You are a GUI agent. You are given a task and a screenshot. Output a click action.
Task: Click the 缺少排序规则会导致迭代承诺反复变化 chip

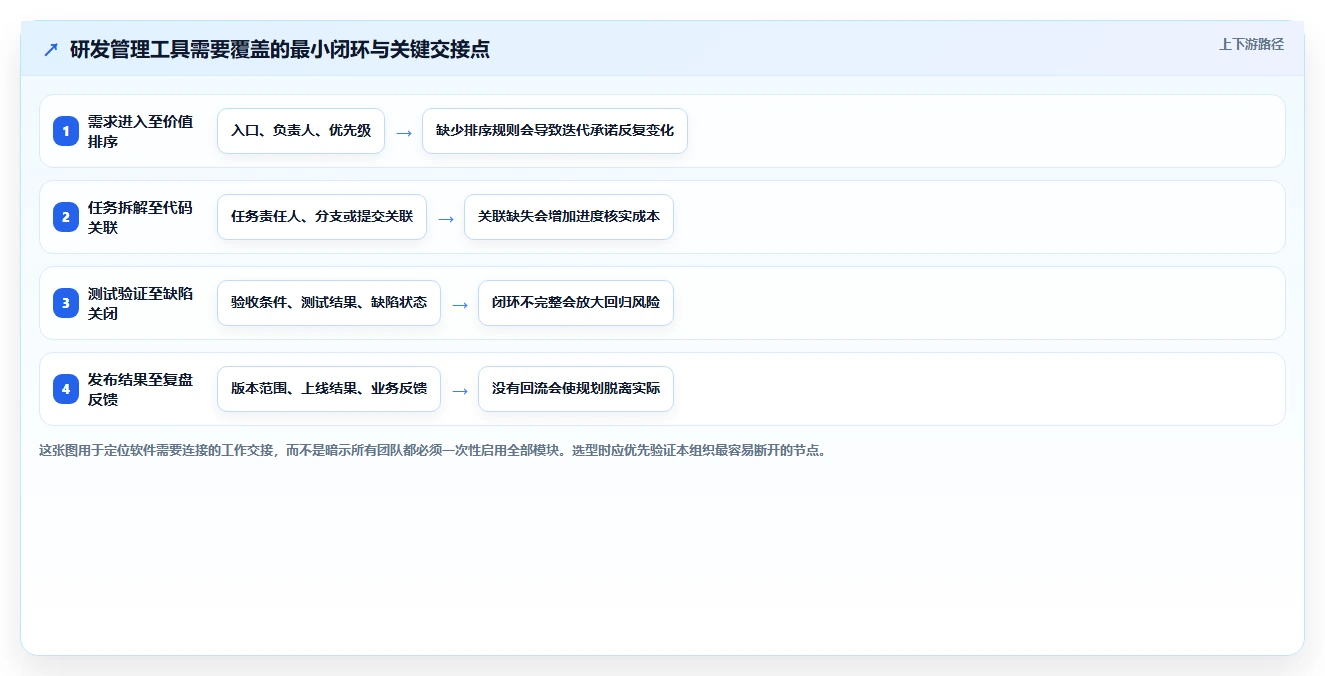click(x=555, y=131)
